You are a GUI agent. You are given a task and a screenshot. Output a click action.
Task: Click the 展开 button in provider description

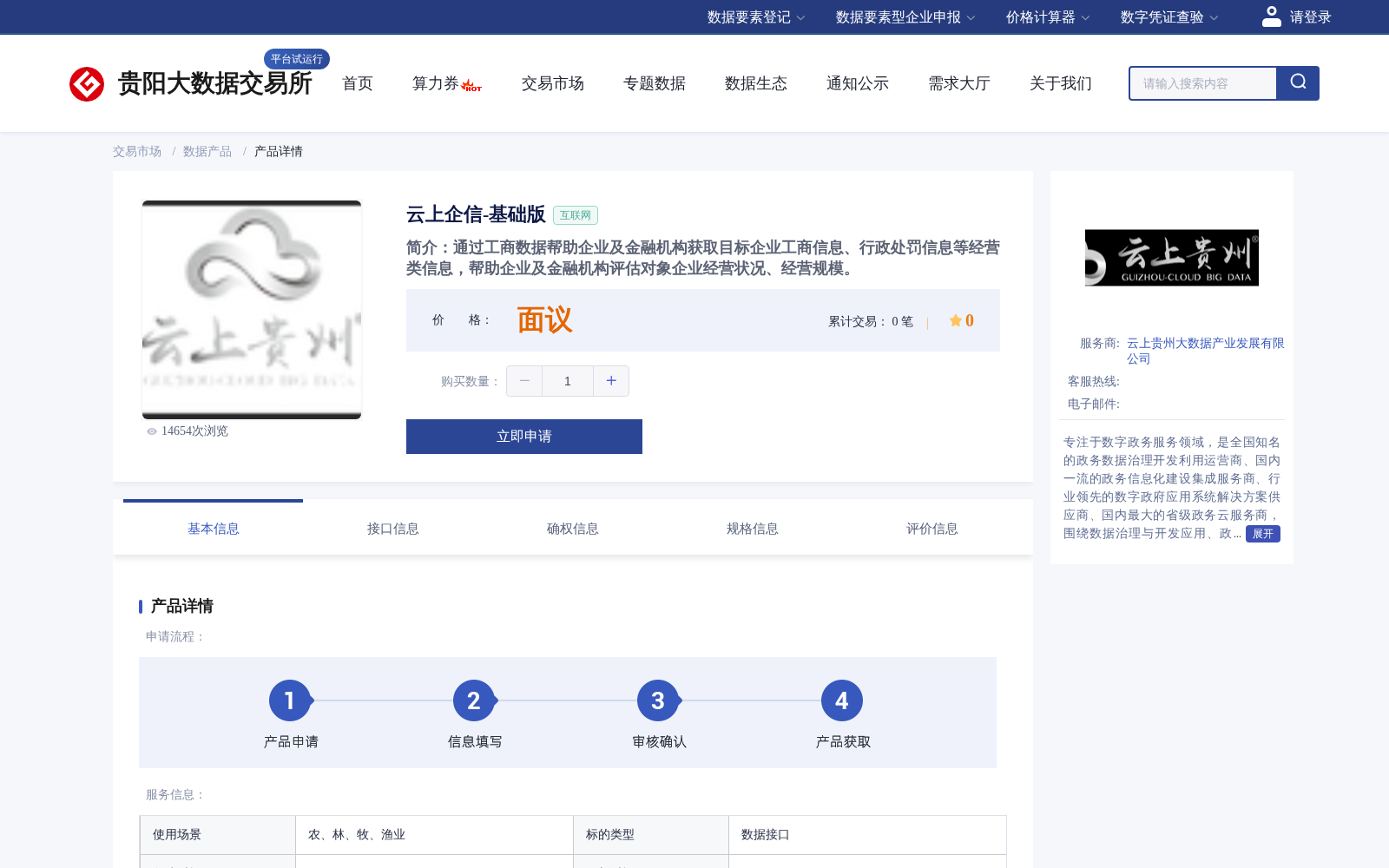tap(1263, 534)
